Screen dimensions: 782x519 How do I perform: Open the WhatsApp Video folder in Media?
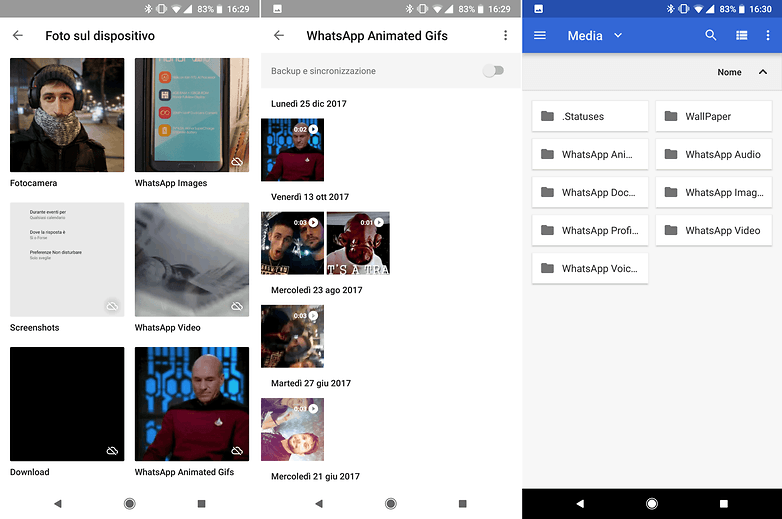click(714, 230)
